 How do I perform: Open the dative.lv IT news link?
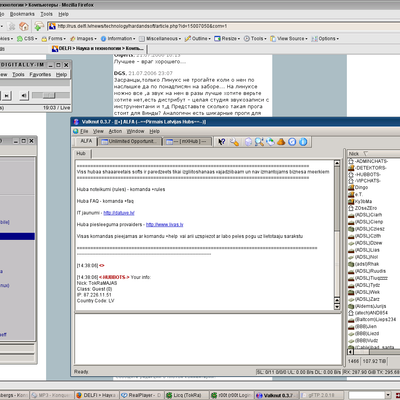pyautogui.click(x=119, y=213)
